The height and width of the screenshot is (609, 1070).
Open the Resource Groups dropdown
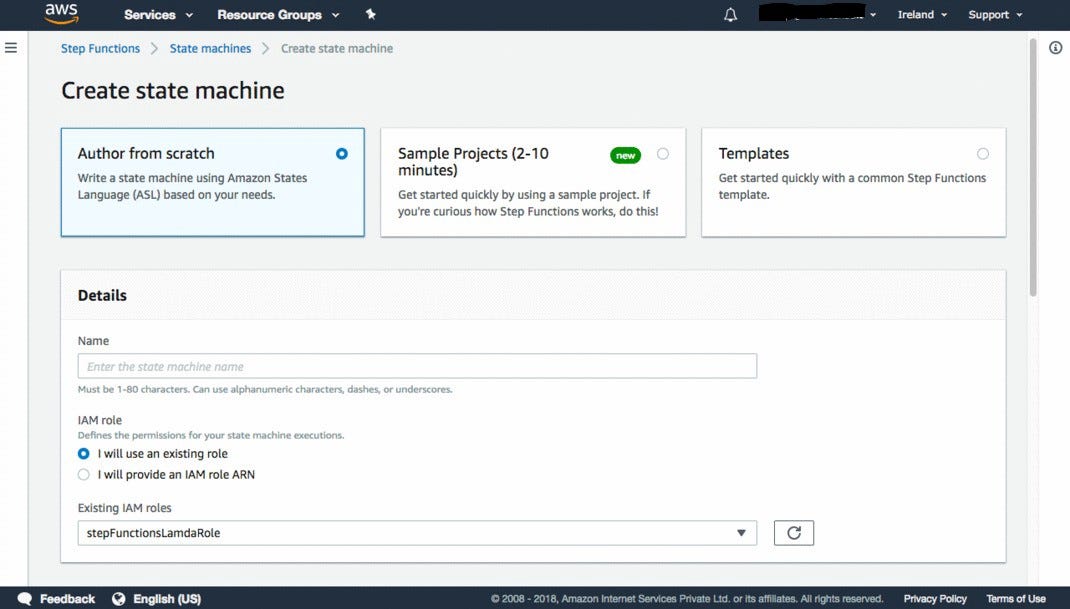(278, 14)
